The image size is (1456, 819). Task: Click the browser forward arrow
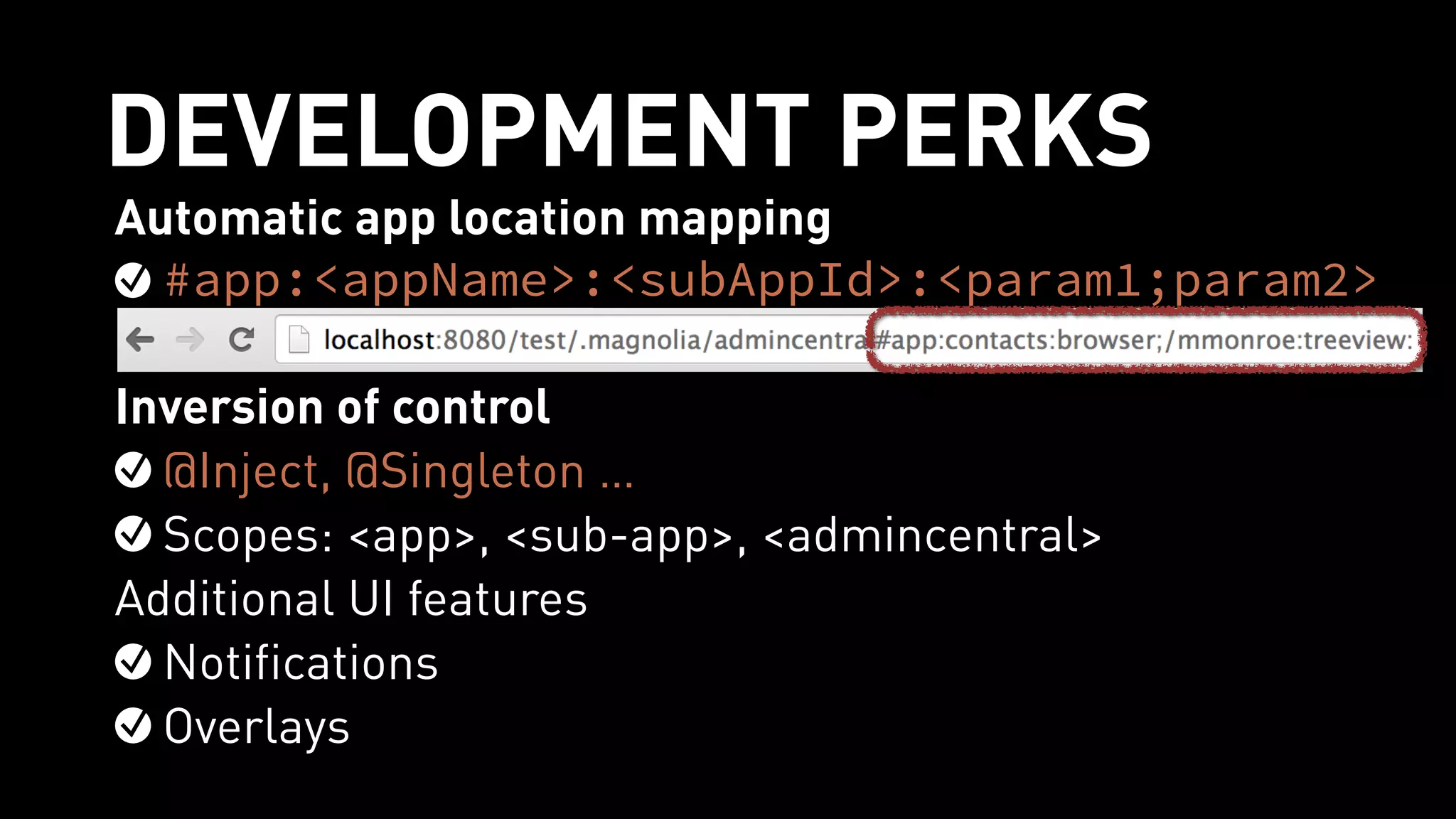pos(190,340)
